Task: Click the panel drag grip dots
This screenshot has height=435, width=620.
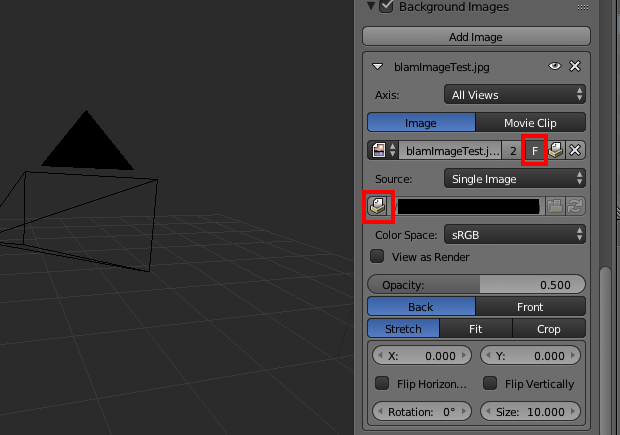Action: click(x=583, y=7)
